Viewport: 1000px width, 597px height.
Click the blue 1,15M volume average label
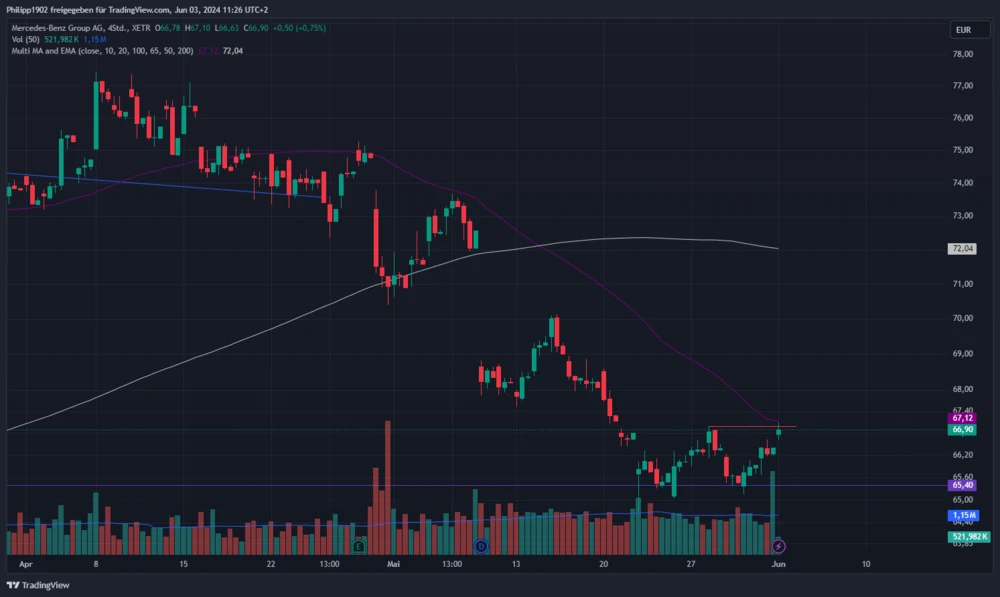click(963, 515)
